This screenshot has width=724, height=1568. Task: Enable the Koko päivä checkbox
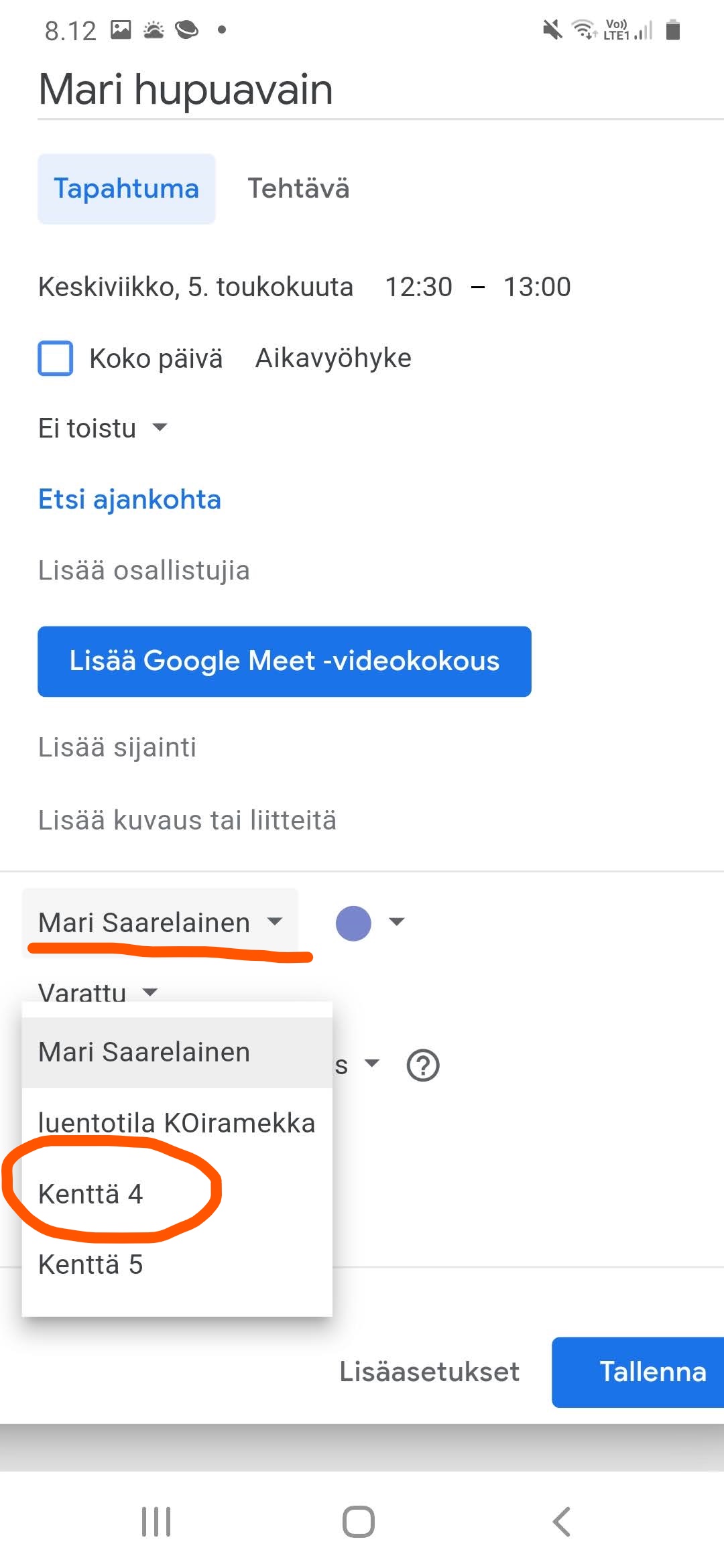point(55,358)
